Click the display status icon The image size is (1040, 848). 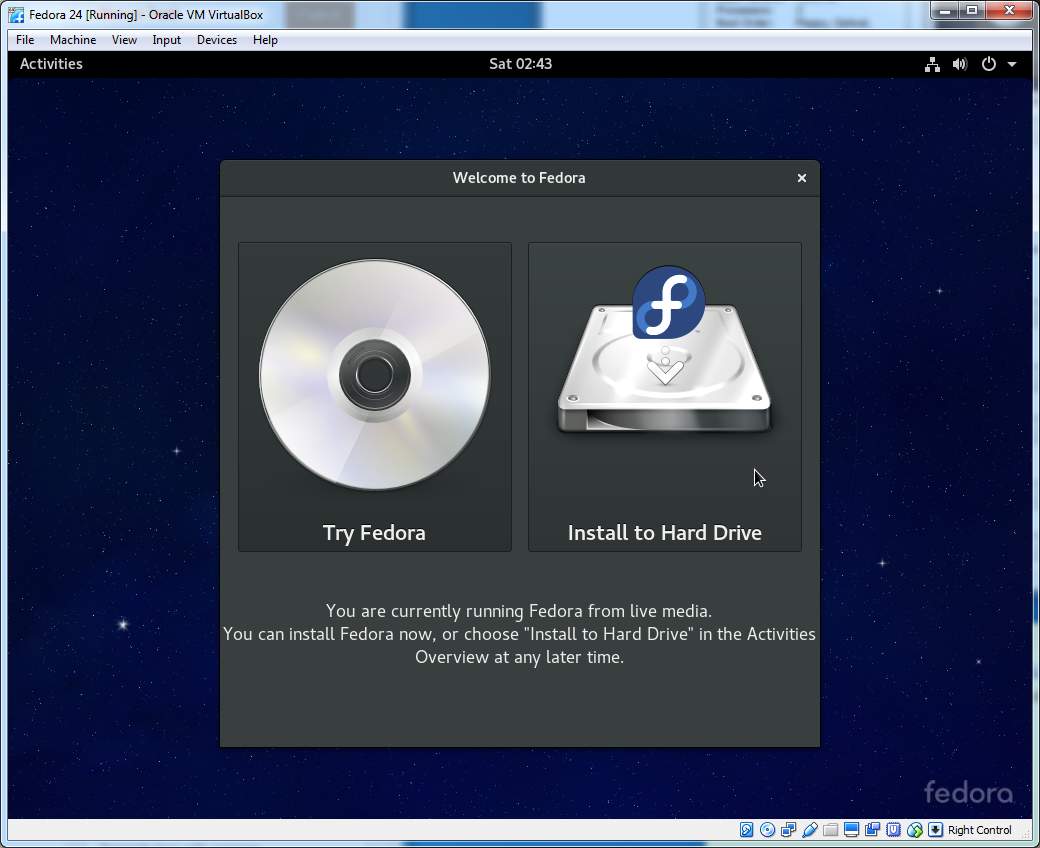pos(852,829)
